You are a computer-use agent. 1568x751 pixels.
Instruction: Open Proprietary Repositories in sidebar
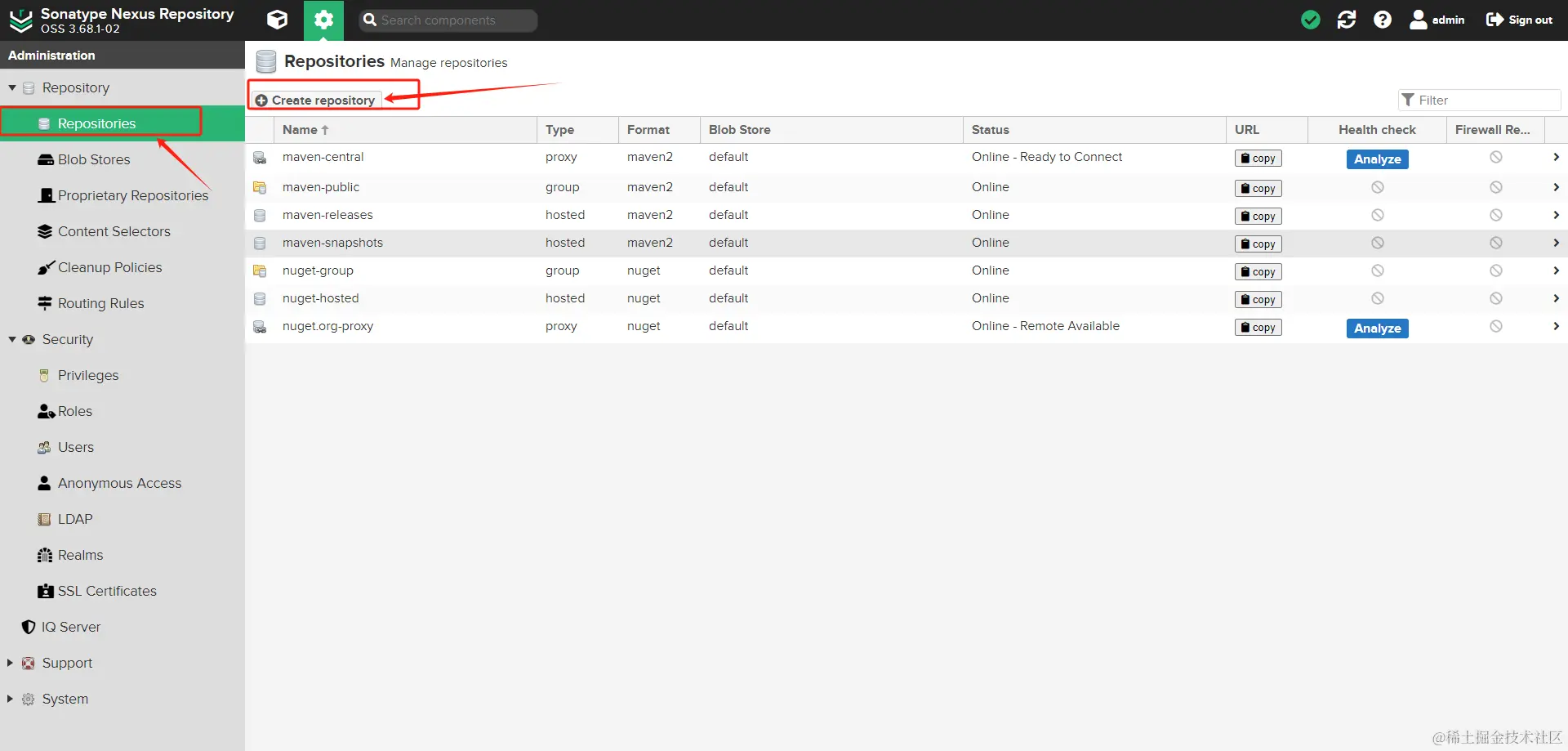point(122,195)
